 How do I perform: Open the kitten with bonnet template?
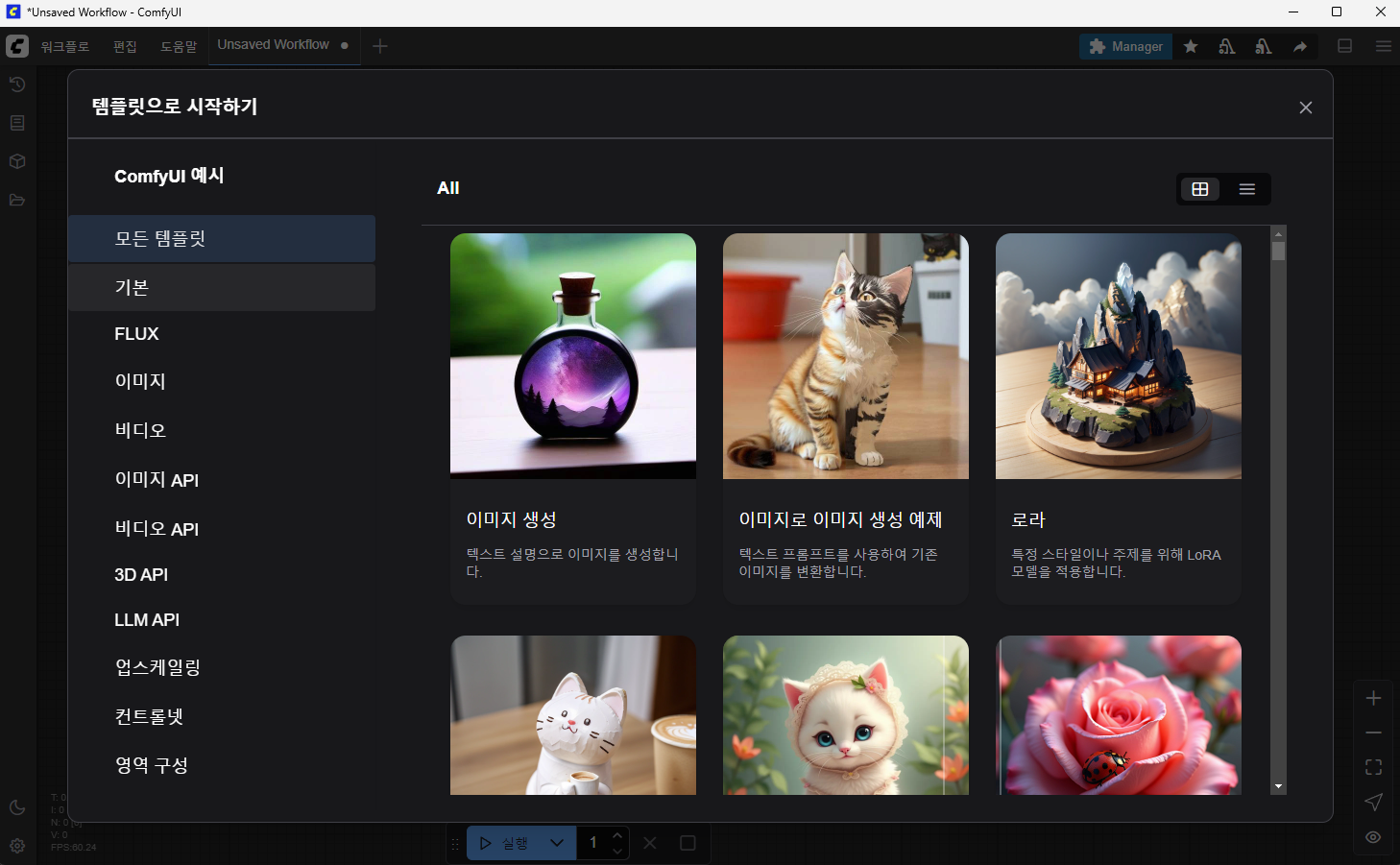846,715
